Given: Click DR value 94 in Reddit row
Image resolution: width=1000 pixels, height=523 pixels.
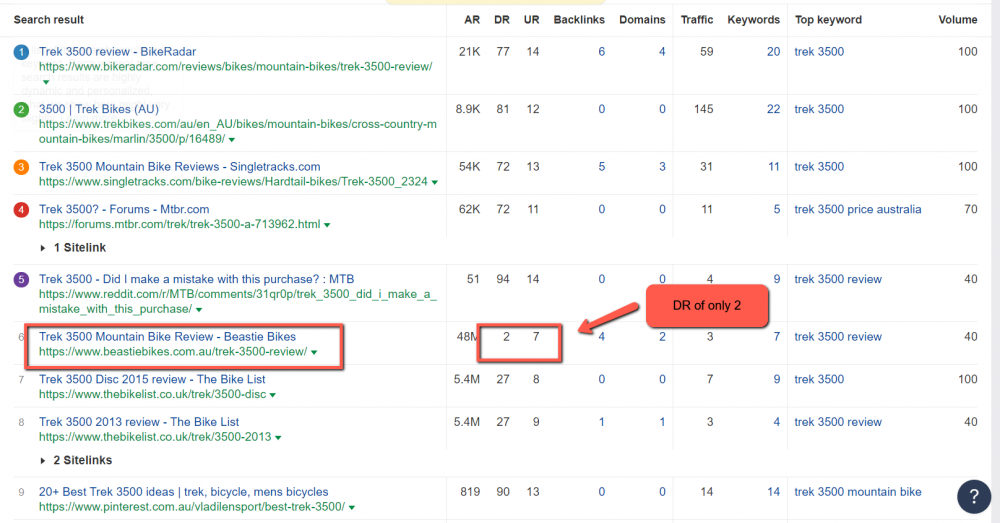Looking at the screenshot, I should [x=503, y=279].
